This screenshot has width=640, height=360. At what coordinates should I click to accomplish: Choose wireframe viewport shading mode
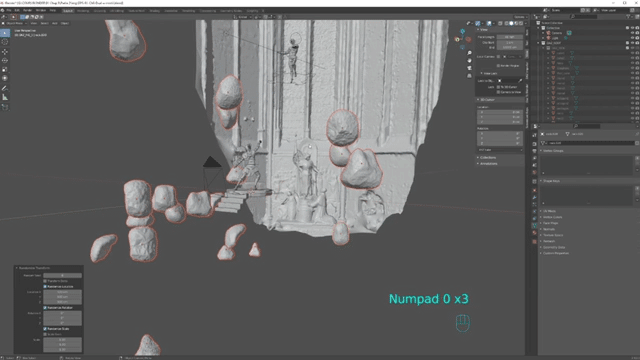[x=507, y=23]
